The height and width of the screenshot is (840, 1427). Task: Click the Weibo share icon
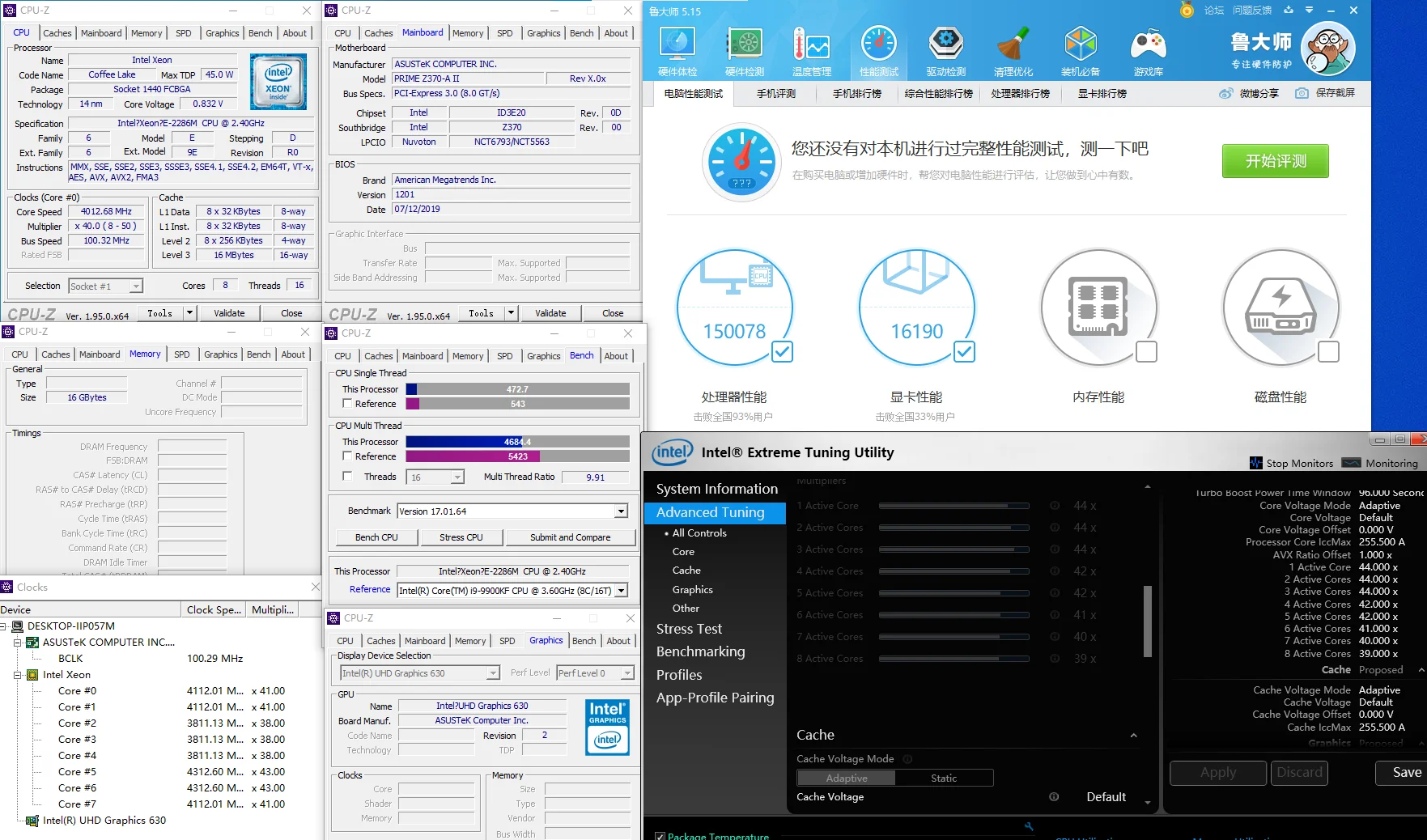pos(1226,94)
